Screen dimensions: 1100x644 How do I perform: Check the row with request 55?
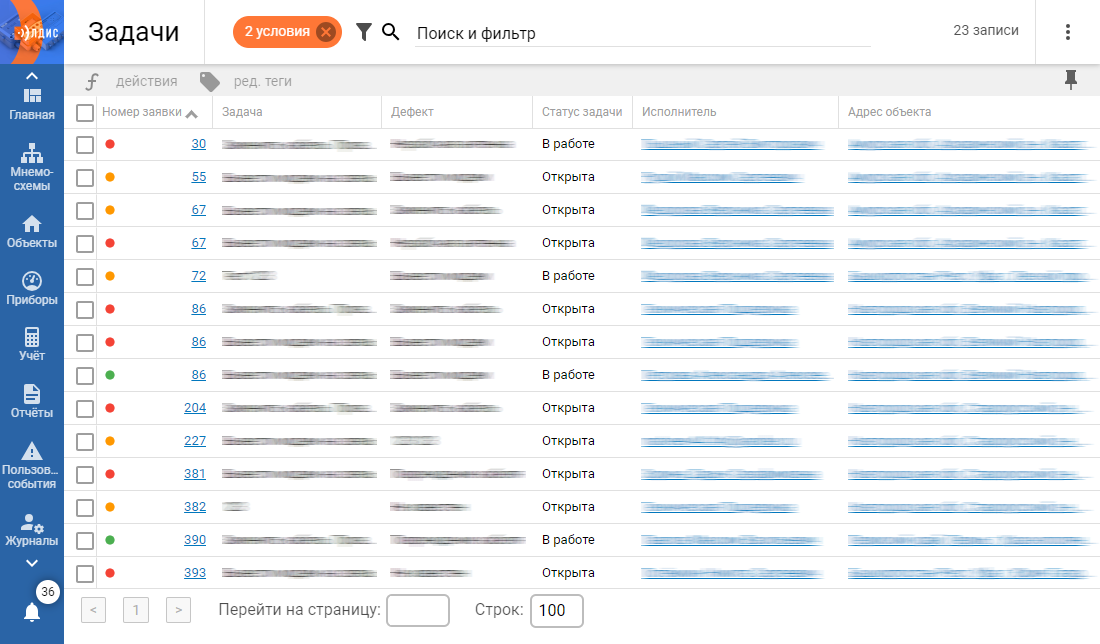pos(85,177)
